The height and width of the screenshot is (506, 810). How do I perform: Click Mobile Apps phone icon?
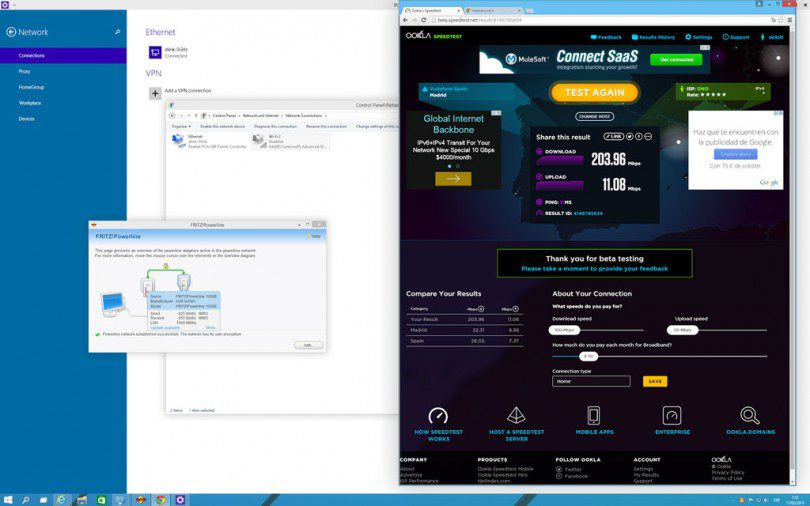coord(594,415)
